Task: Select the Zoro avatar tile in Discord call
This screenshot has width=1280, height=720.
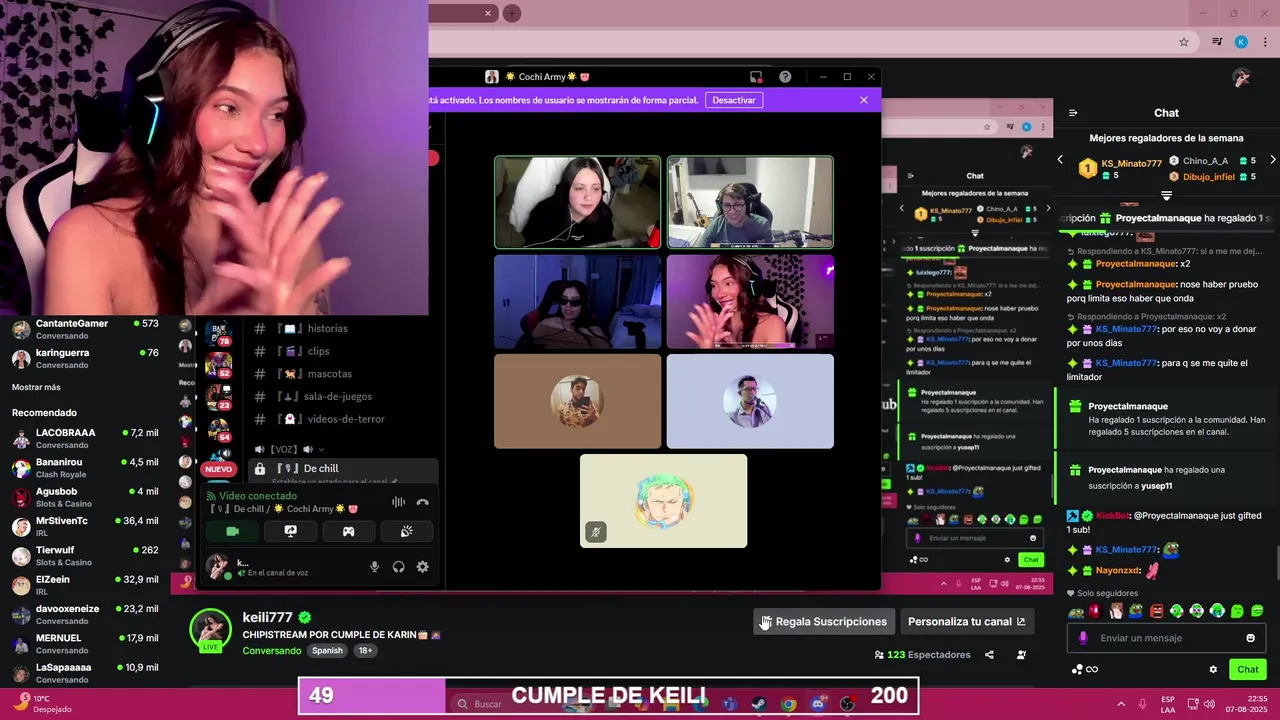Action: [664, 501]
